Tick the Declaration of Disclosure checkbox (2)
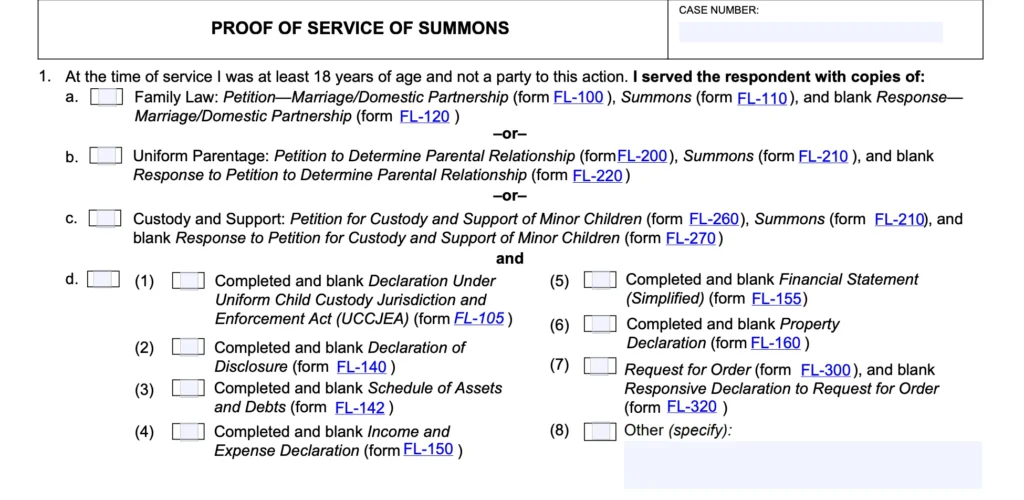The height and width of the screenshot is (500, 1024). coord(188,347)
